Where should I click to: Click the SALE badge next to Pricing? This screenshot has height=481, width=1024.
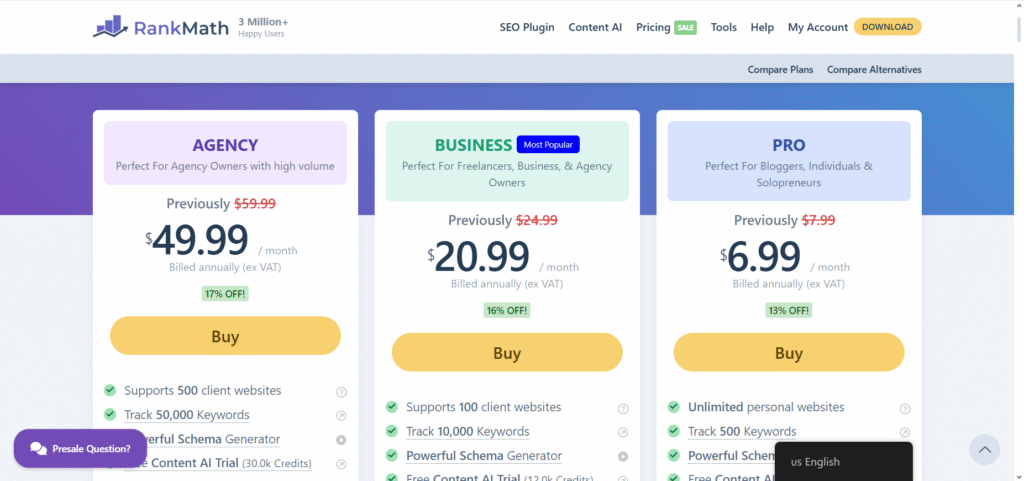(x=685, y=27)
